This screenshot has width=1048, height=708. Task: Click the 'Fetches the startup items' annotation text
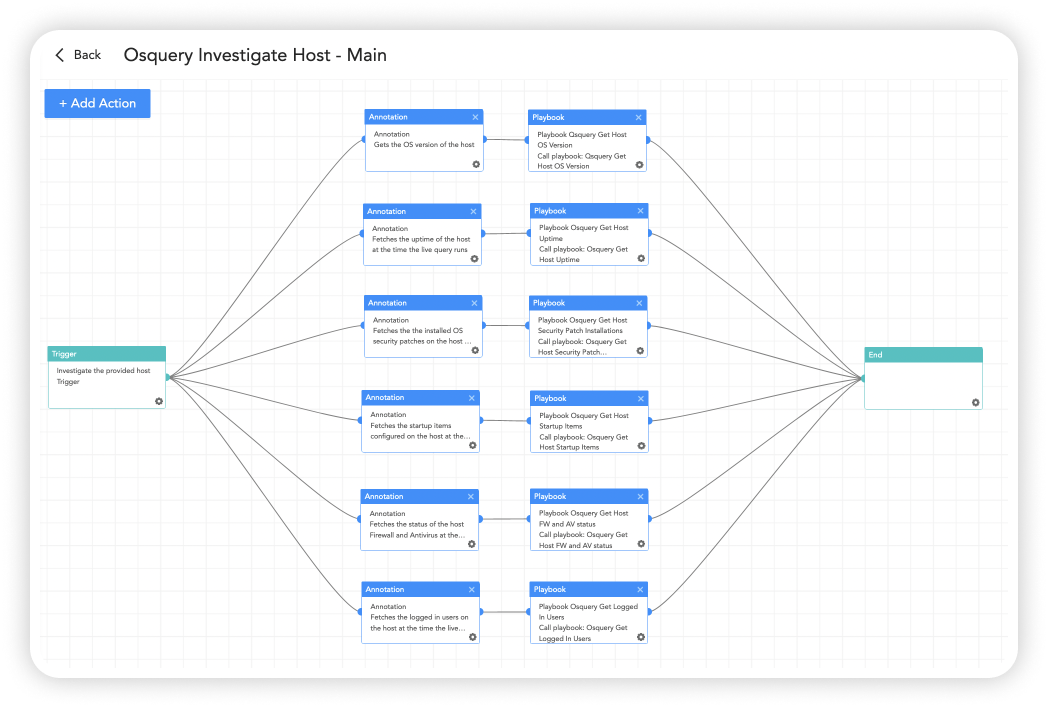420,431
